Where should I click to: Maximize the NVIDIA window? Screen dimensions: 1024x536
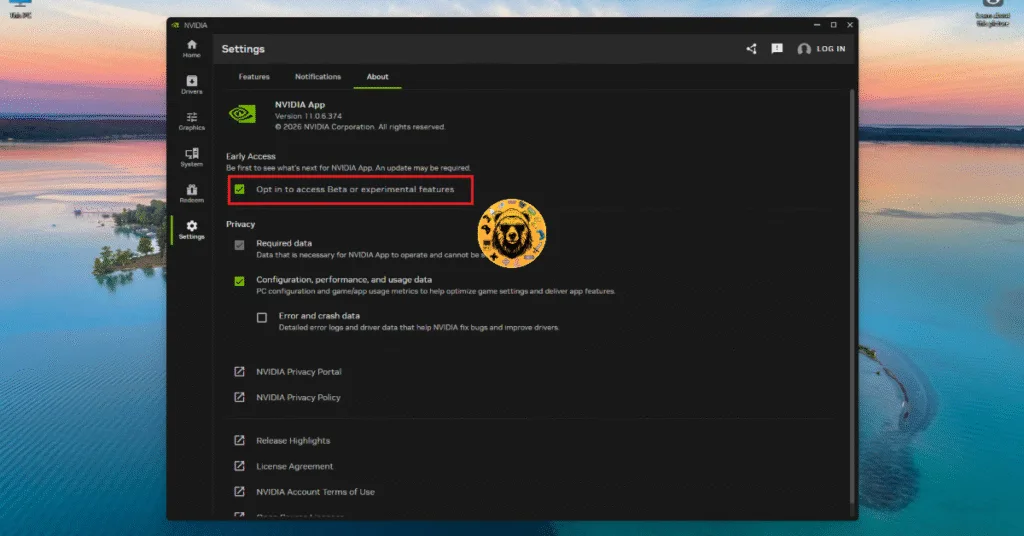coord(833,25)
